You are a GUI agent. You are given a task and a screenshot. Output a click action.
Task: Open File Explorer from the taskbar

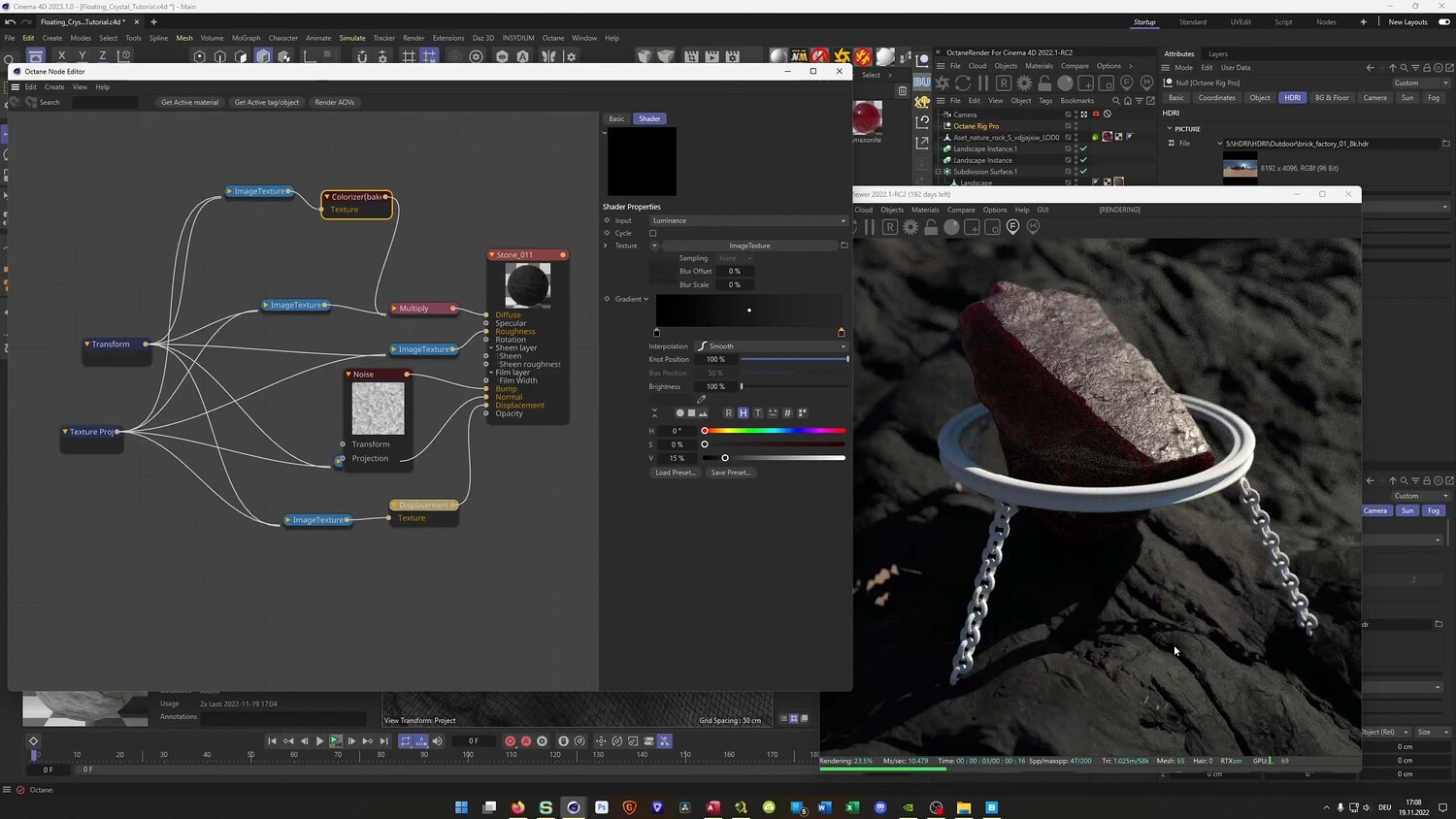964,807
